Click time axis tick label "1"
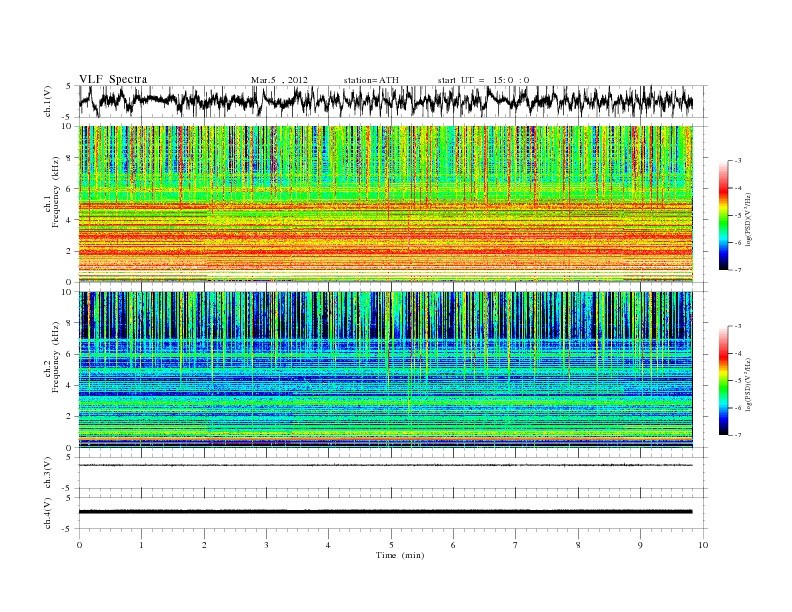The width and height of the screenshot is (792, 612). coord(141,545)
